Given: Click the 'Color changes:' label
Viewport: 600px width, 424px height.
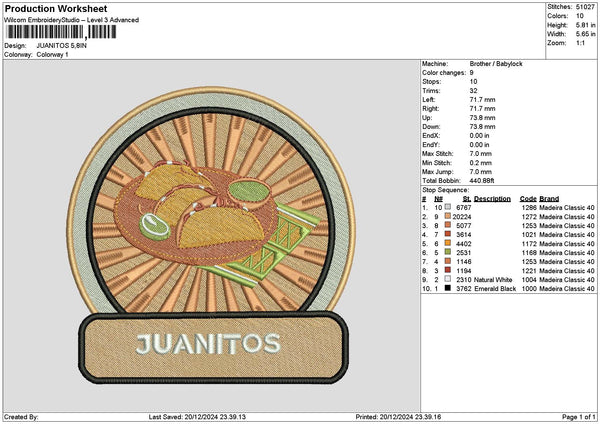Looking at the screenshot, I should tap(444, 73).
